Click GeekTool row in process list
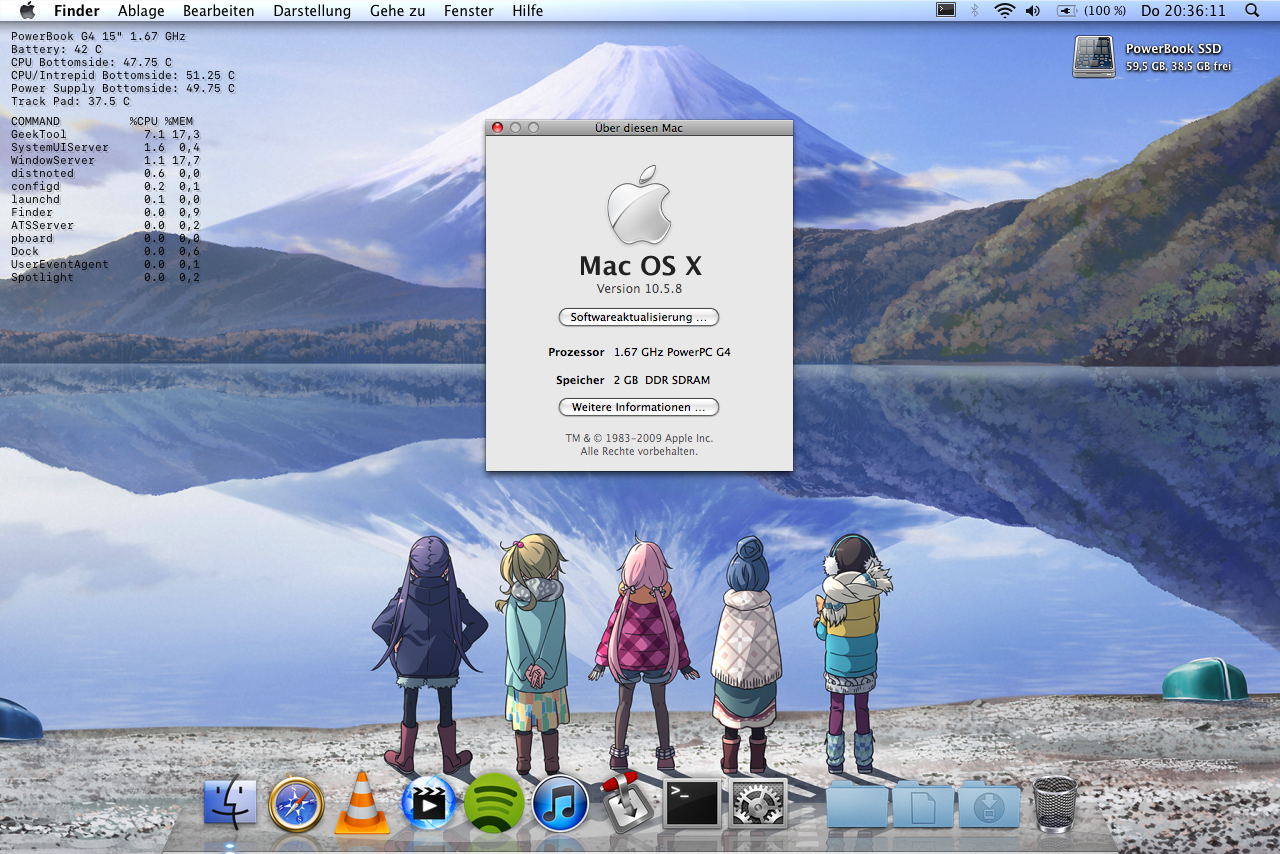Viewport: 1280px width, 854px height. click(105, 134)
